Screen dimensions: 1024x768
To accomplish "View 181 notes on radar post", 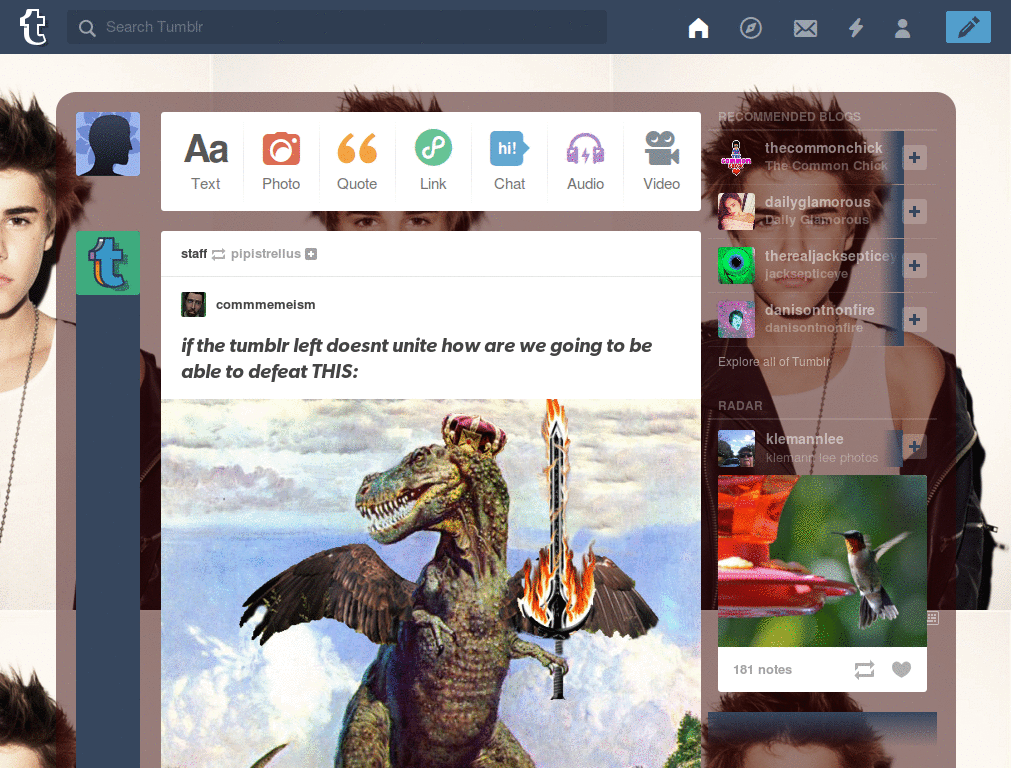I will point(762,669).
